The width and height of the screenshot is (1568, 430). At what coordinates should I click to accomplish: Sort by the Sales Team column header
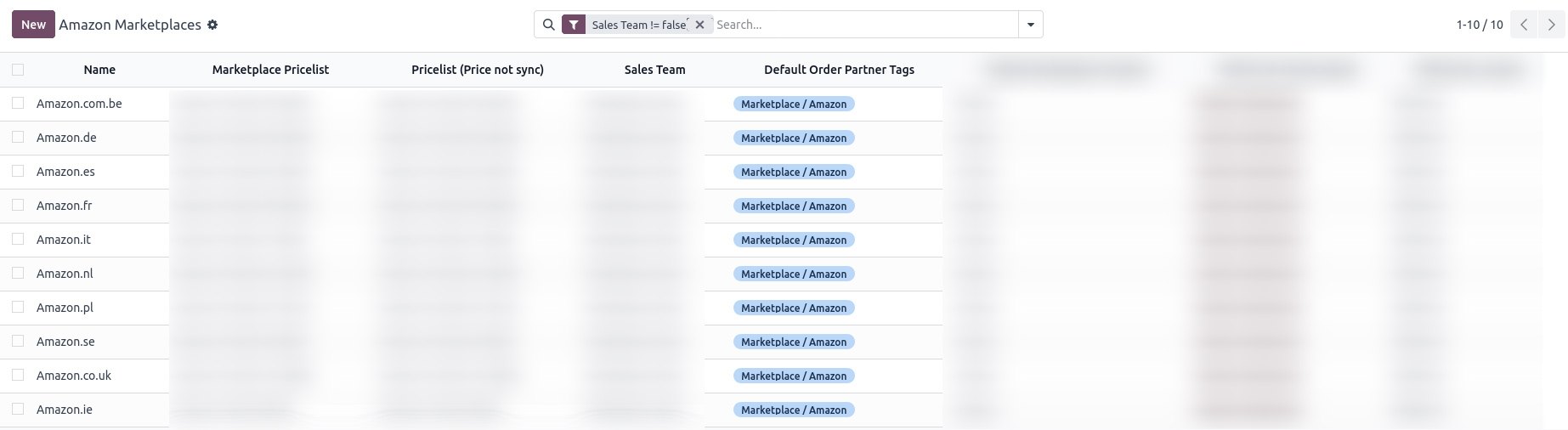[654, 70]
